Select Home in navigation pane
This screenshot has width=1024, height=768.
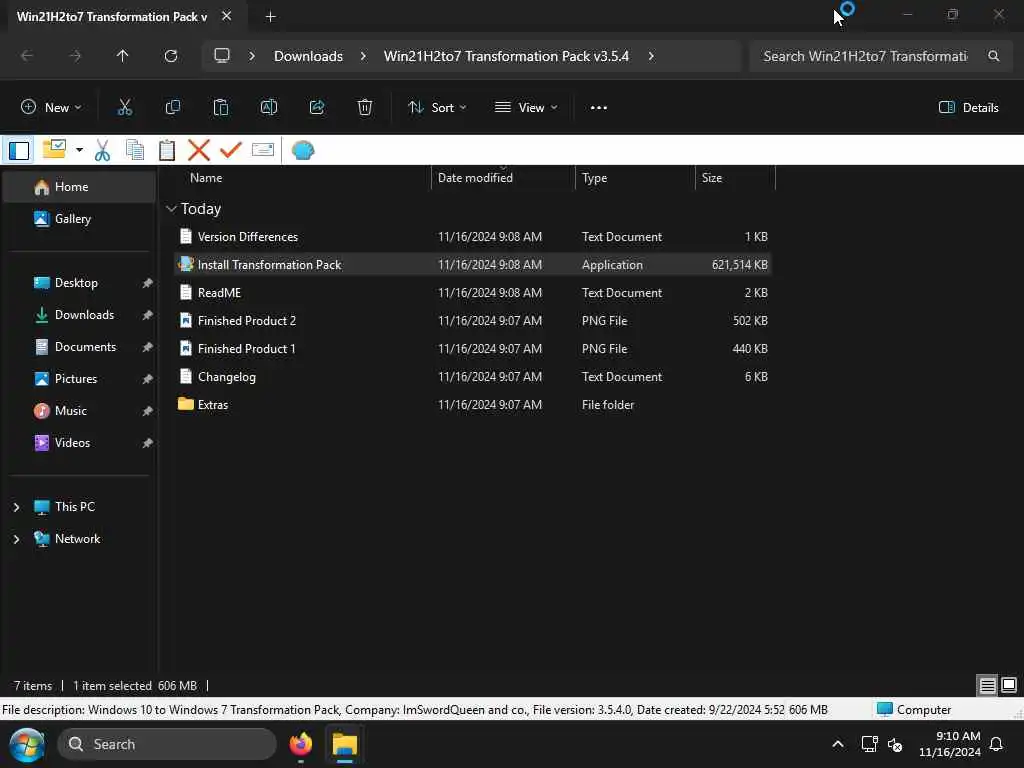pyautogui.click(x=80, y=187)
